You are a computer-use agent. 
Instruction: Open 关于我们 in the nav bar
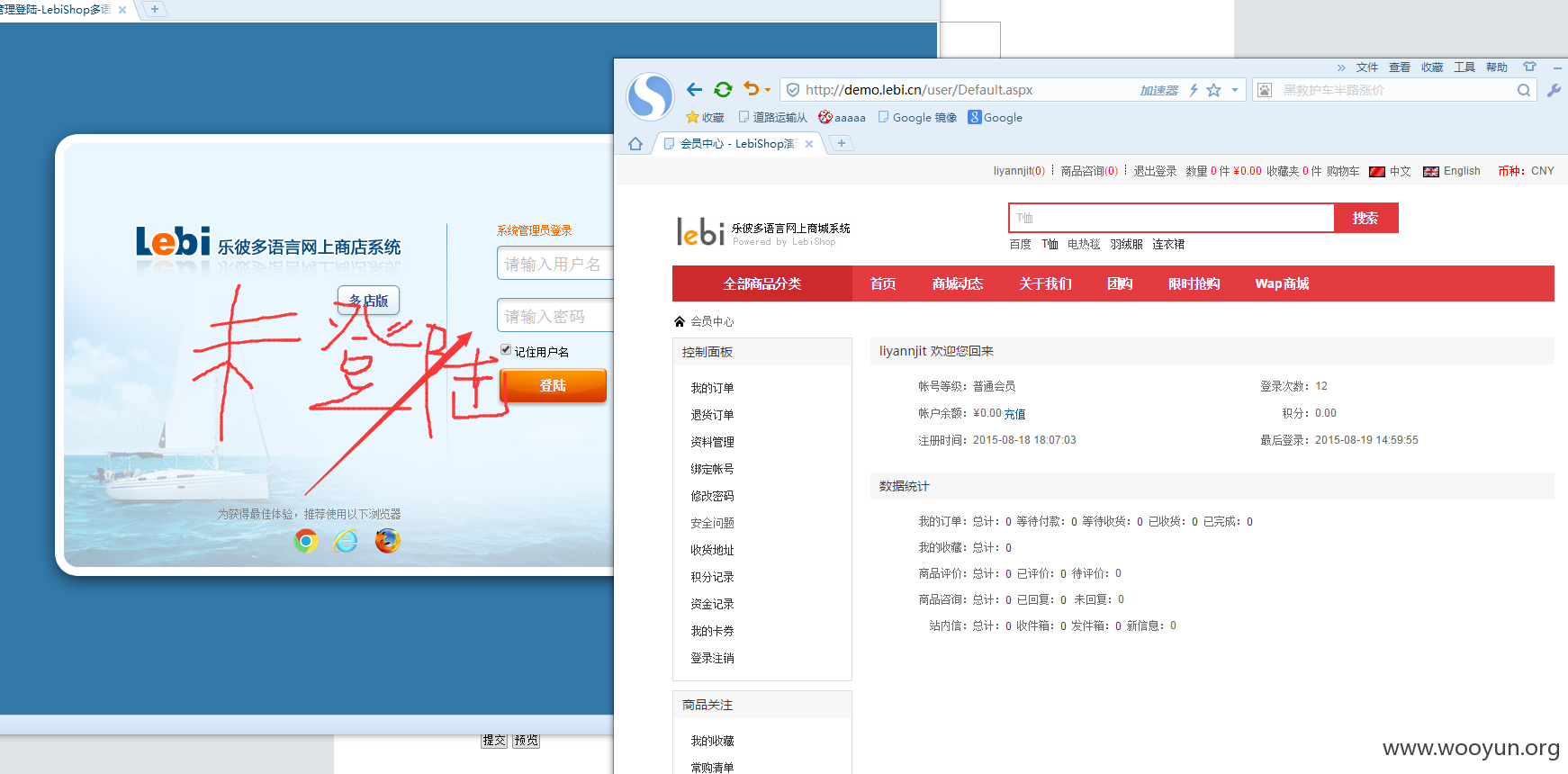coord(1045,283)
